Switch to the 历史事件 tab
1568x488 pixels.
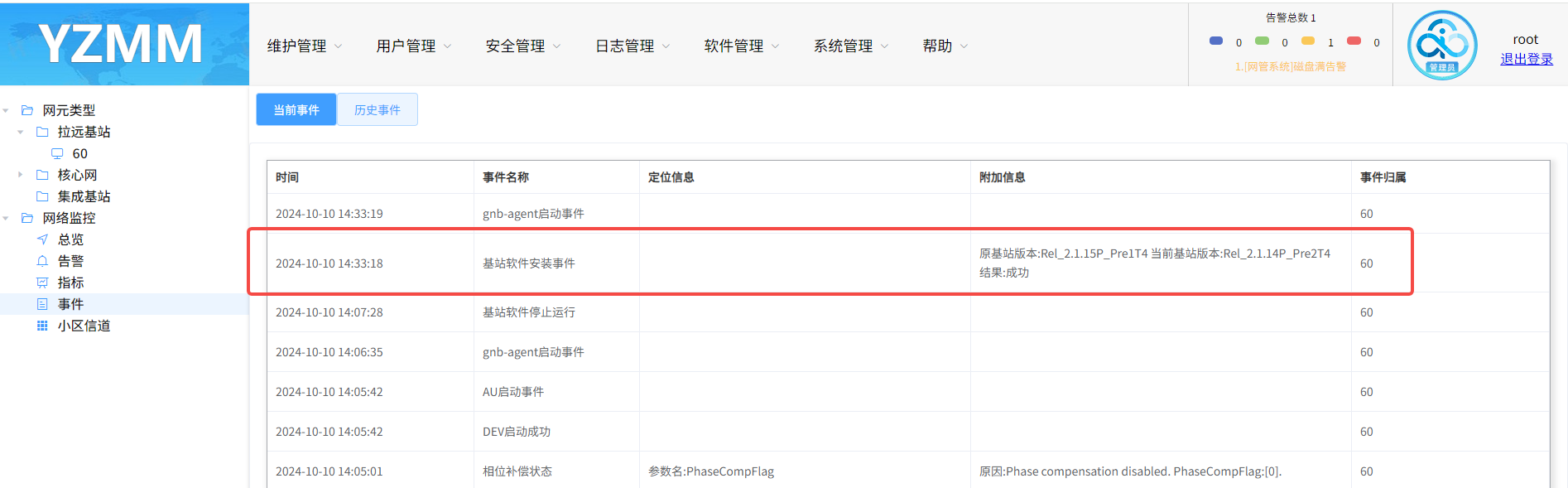click(x=378, y=109)
